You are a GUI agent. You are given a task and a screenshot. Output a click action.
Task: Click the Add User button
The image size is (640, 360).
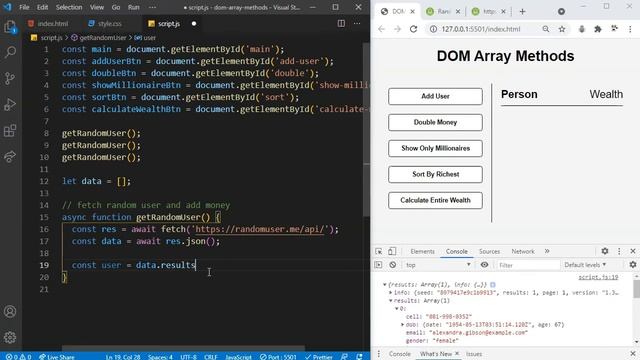[435, 96]
